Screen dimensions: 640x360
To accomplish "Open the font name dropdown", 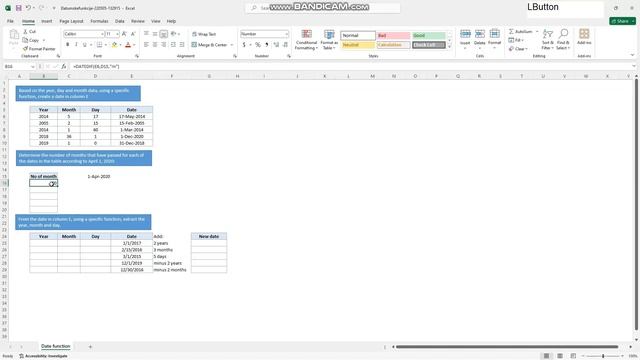I will click(x=102, y=34).
